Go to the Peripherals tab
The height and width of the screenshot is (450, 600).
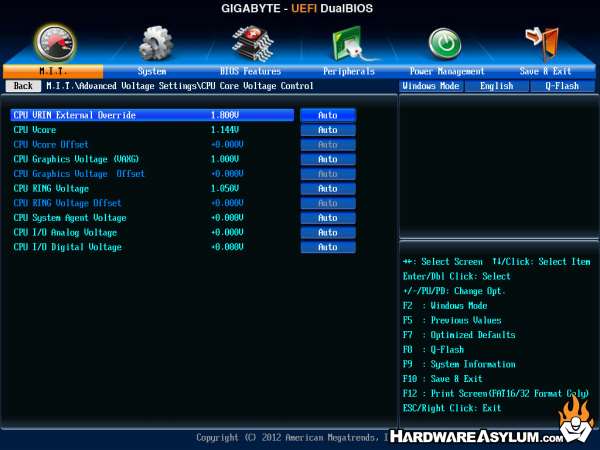click(x=349, y=71)
